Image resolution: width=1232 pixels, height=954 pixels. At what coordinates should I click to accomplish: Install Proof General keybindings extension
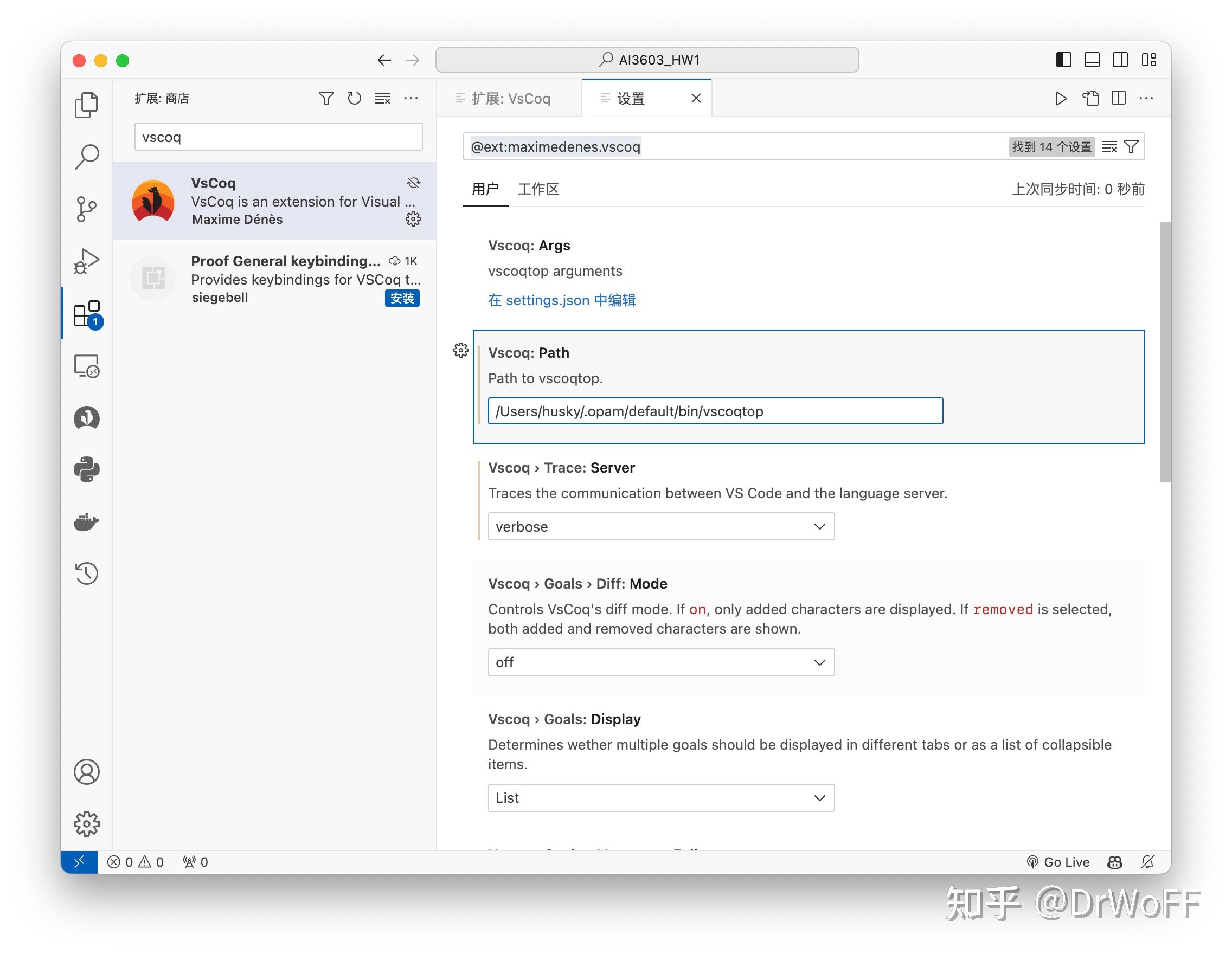click(x=402, y=298)
